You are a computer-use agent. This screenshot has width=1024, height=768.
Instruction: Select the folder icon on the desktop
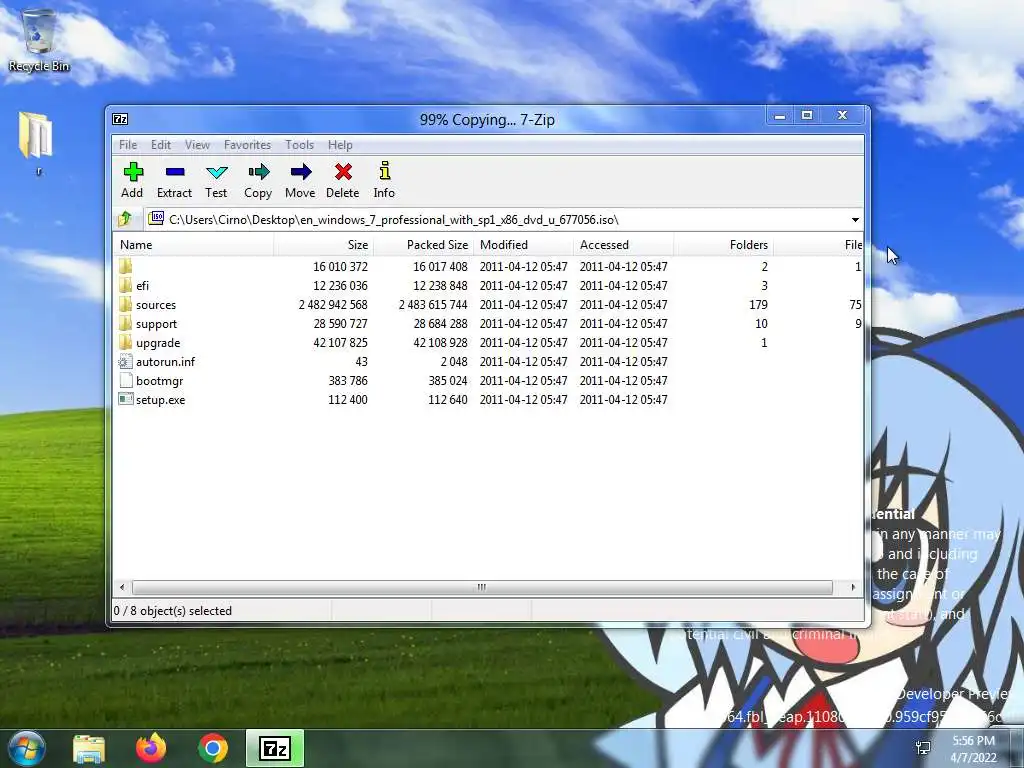pyautogui.click(x=36, y=136)
